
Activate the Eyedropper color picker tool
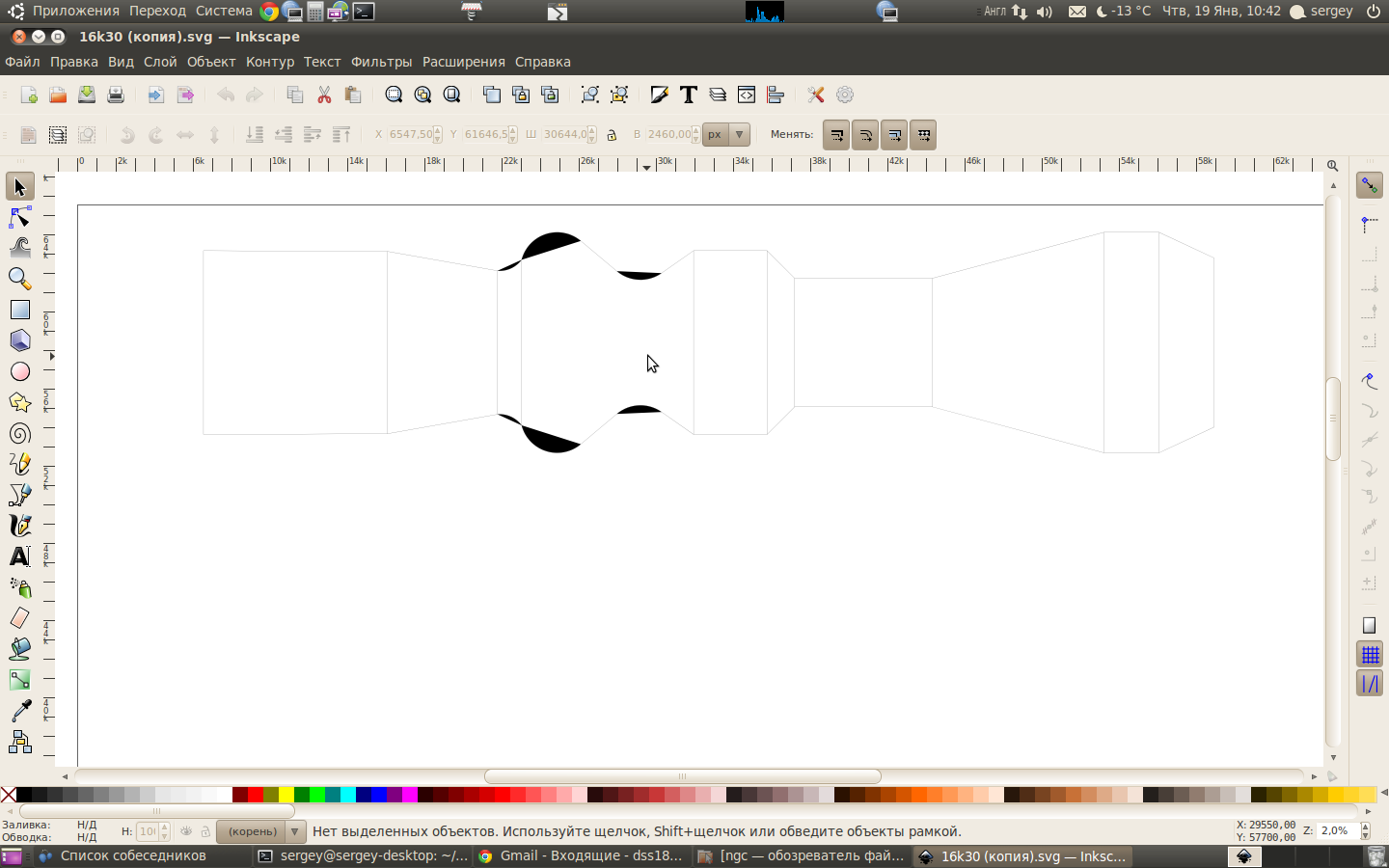19,711
